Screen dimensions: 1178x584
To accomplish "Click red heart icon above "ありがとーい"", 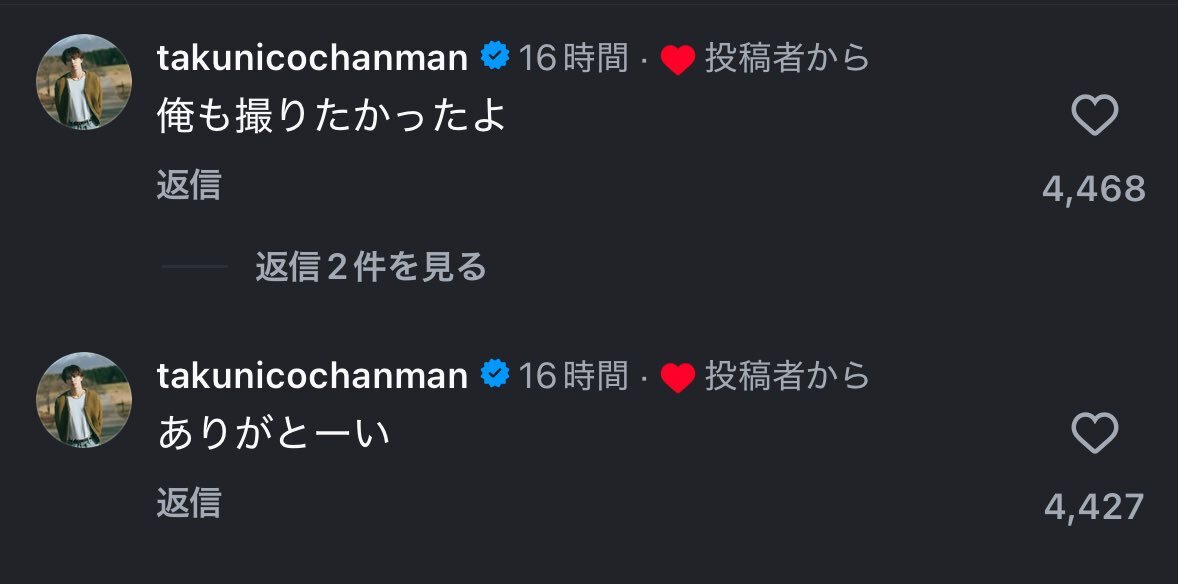I will tap(678, 378).
